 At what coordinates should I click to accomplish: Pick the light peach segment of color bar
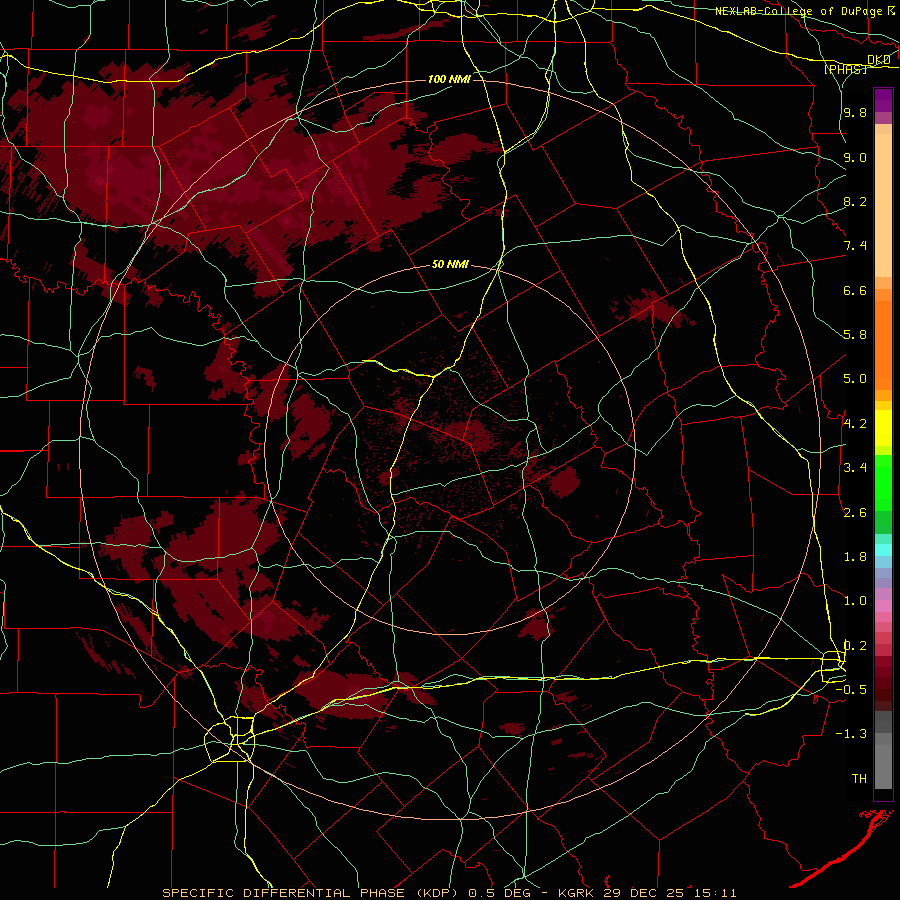[x=883, y=205]
